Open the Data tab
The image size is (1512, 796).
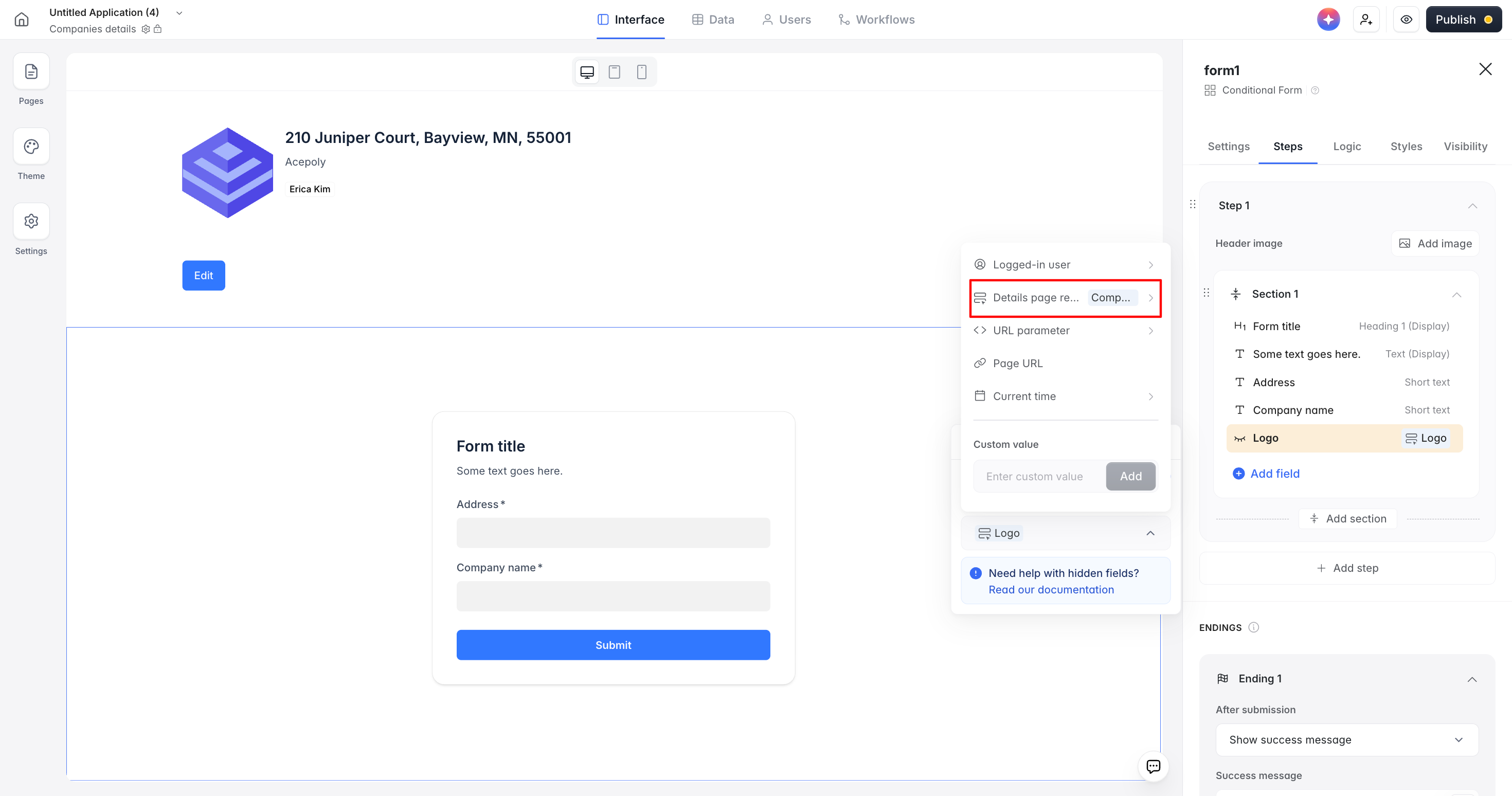(713, 20)
